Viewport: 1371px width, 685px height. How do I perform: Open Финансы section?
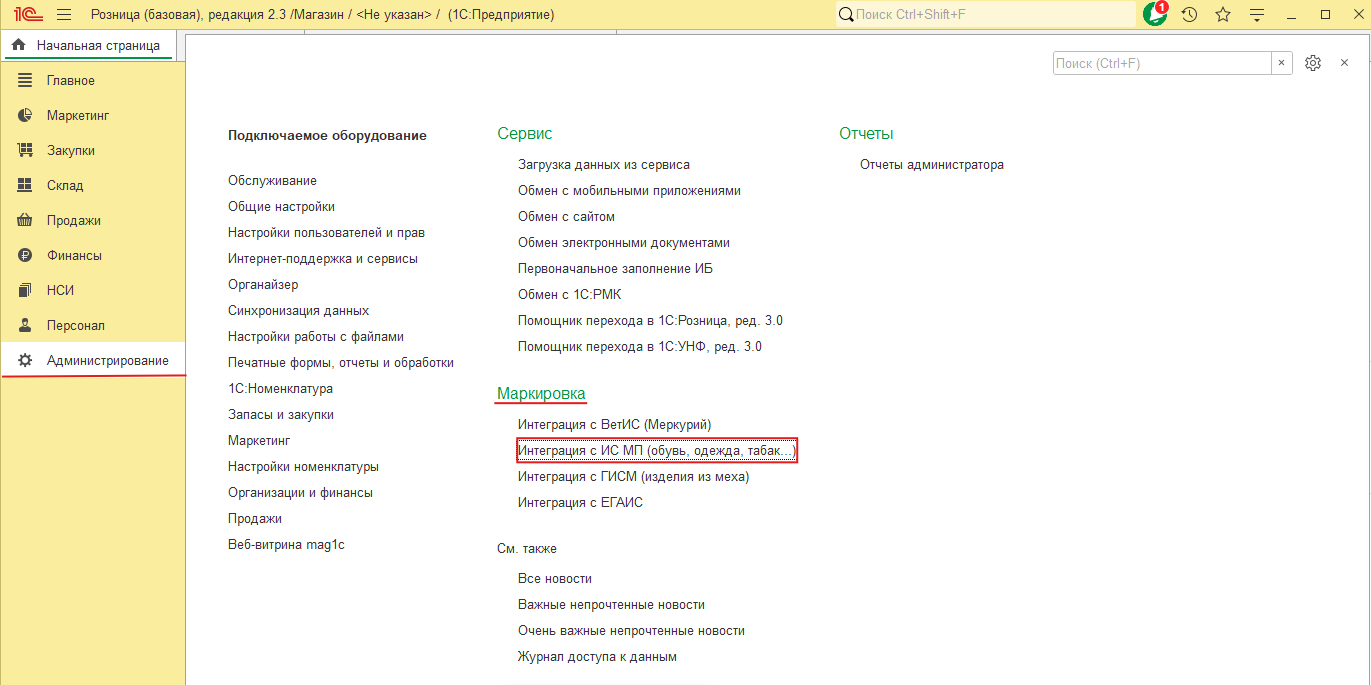coord(92,255)
